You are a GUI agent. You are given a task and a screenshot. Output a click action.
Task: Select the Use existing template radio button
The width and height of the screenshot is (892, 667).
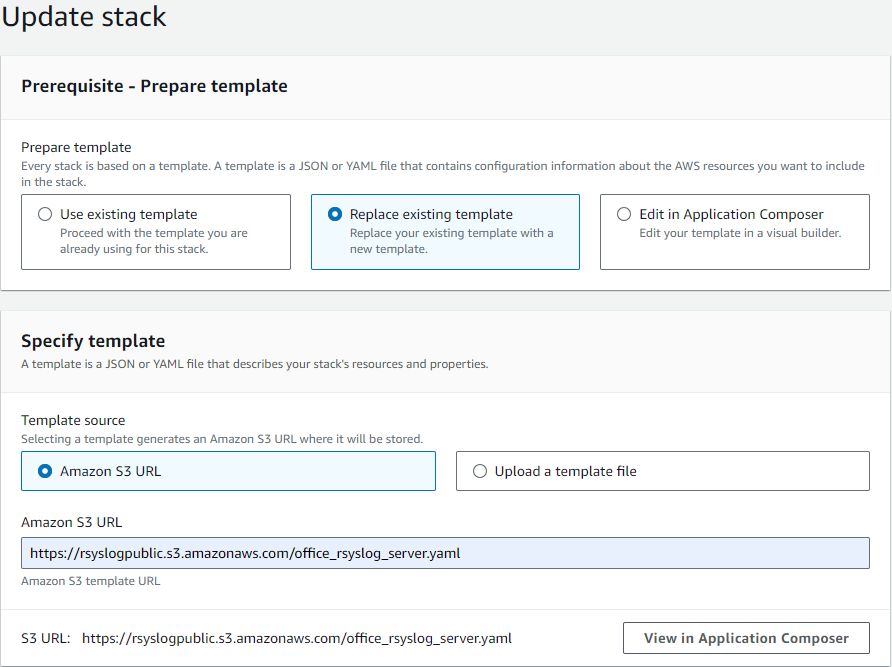(45, 214)
